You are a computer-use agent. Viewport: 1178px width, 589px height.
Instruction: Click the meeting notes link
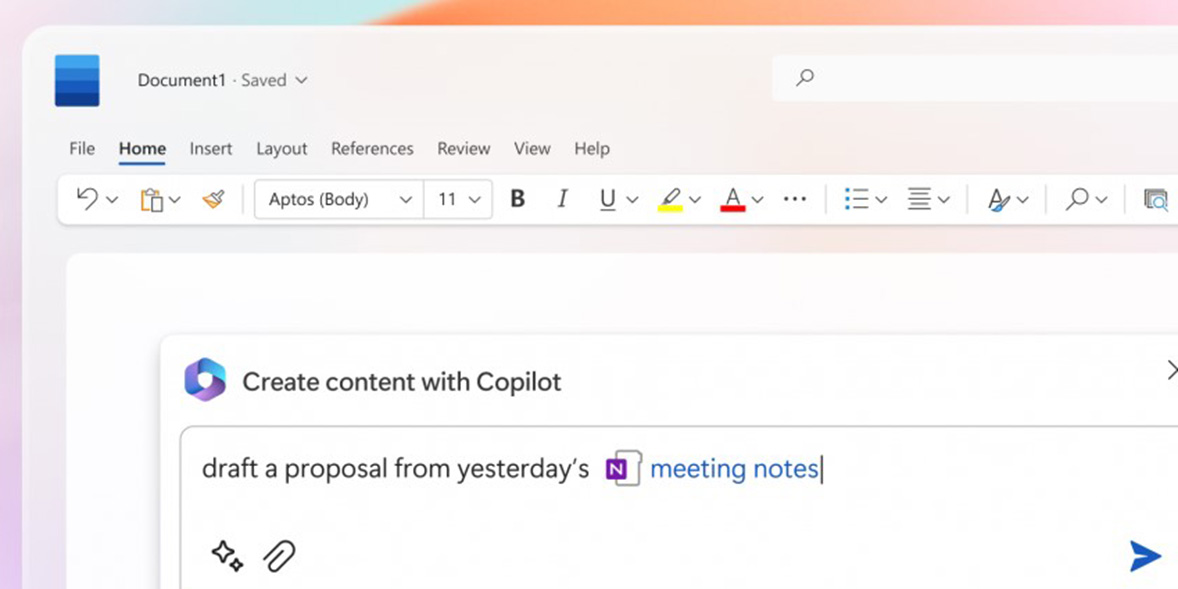coord(733,469)
